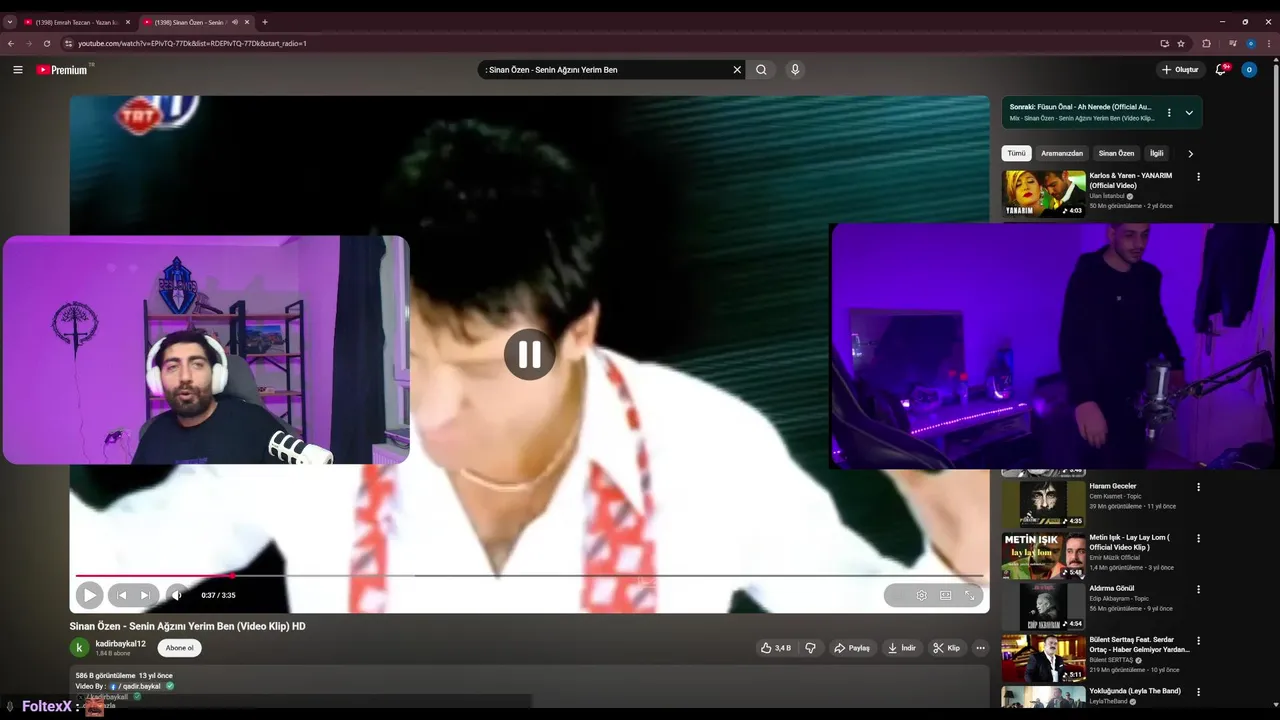Open the Chrome three-dot menu
Image resolution: width=1280 pixels, height=720 pixels.
pyautogui.click(x=1270, y=43)
